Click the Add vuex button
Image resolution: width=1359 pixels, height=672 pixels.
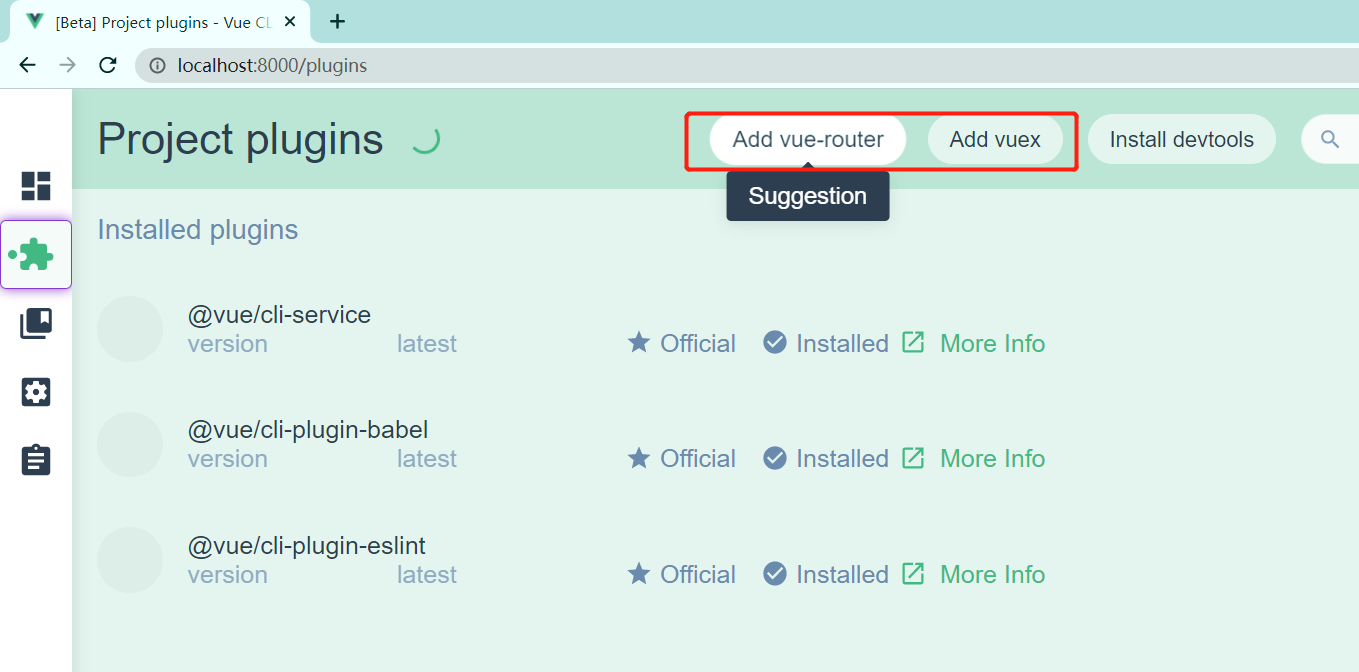994,139
